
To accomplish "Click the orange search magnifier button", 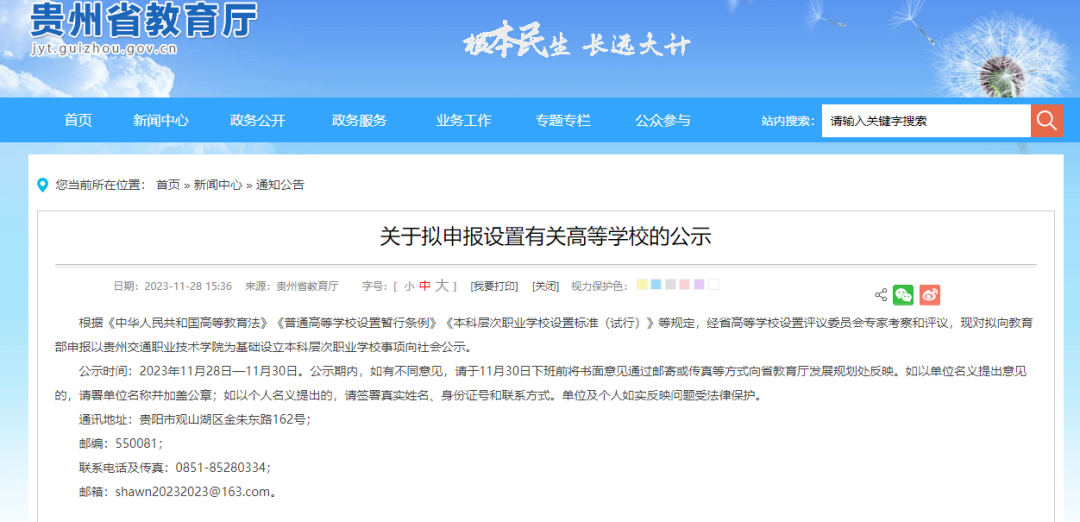I will (1046, 121).
